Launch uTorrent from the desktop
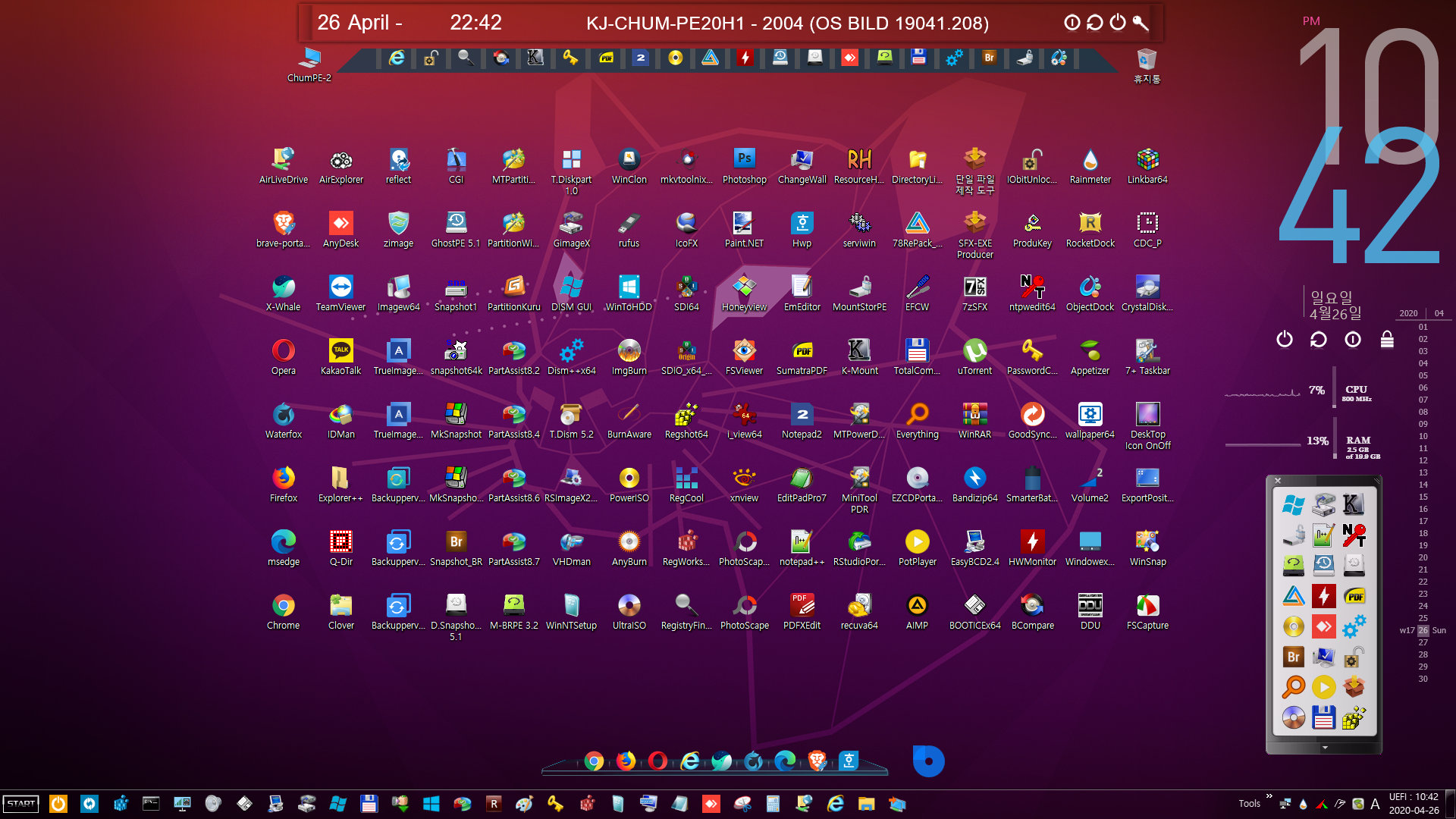The image size is (1456, 819). 975,357
